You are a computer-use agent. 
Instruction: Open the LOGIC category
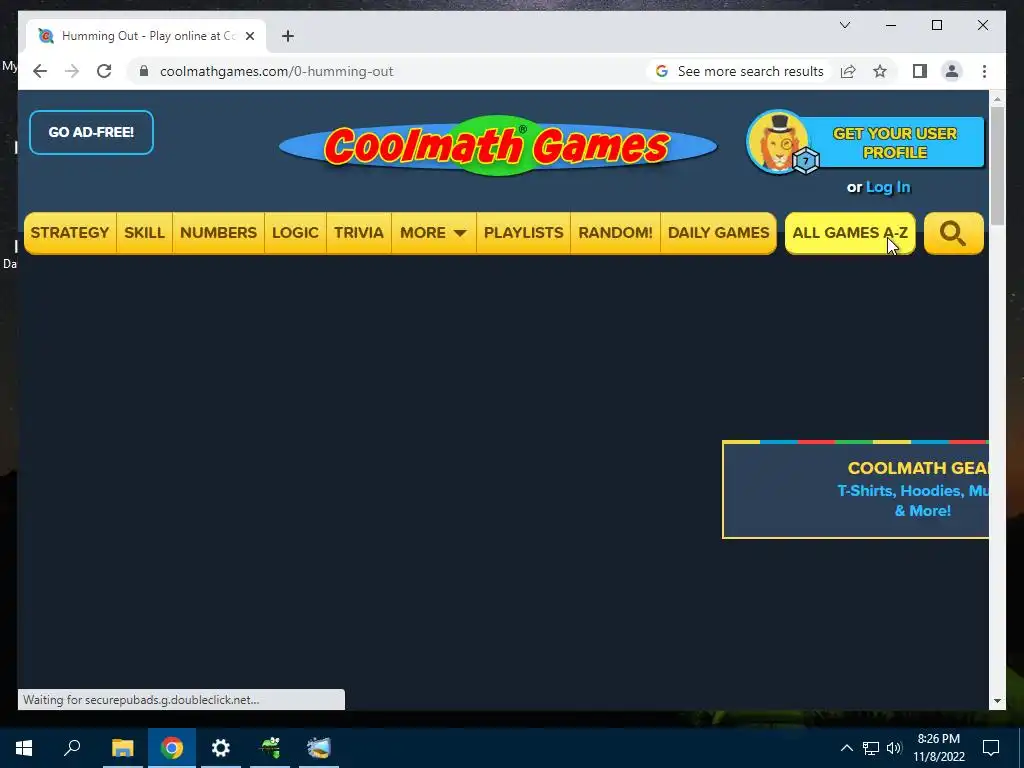click(295, 233)
